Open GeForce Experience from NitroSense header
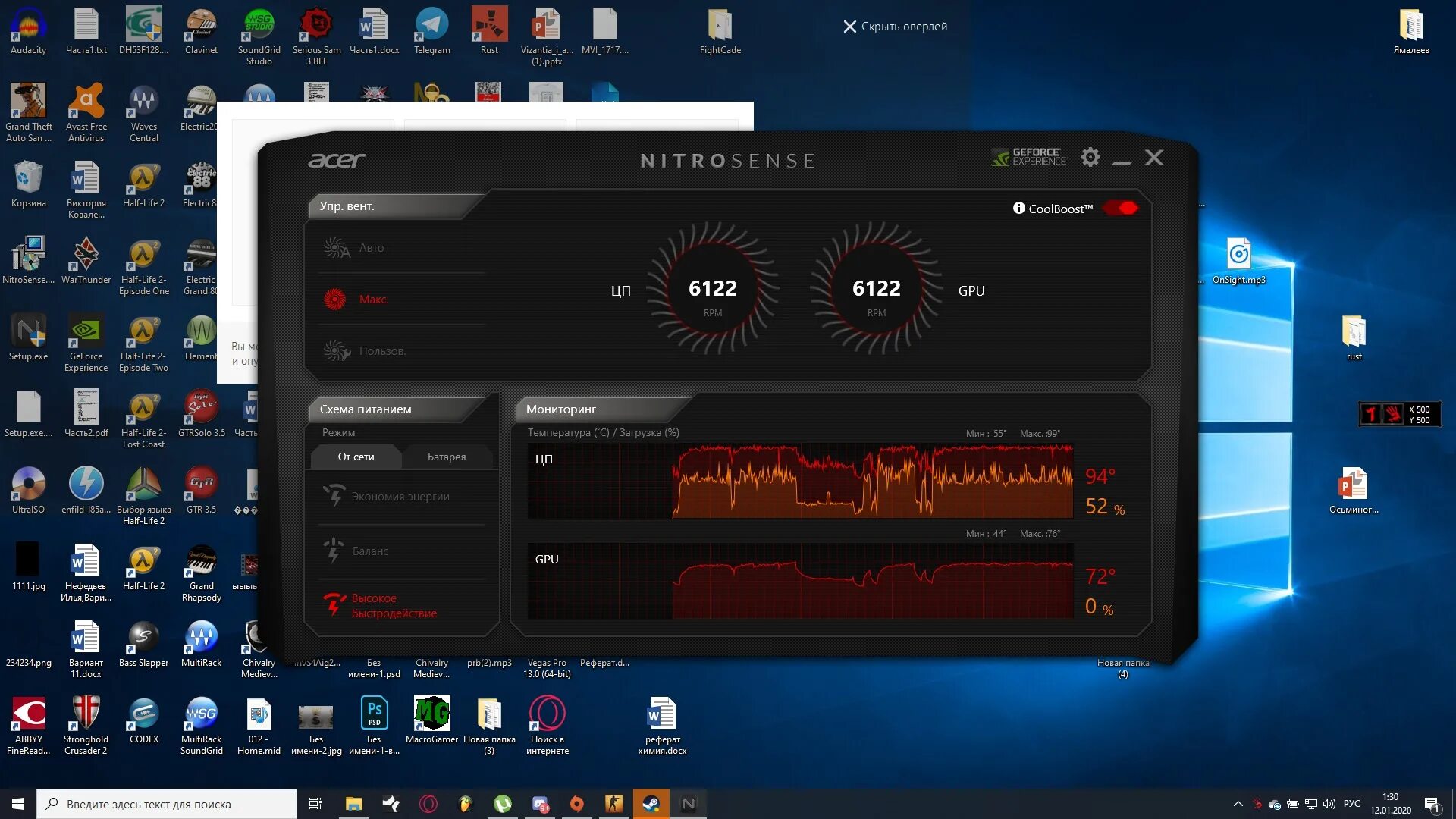 click(1030, 157)
